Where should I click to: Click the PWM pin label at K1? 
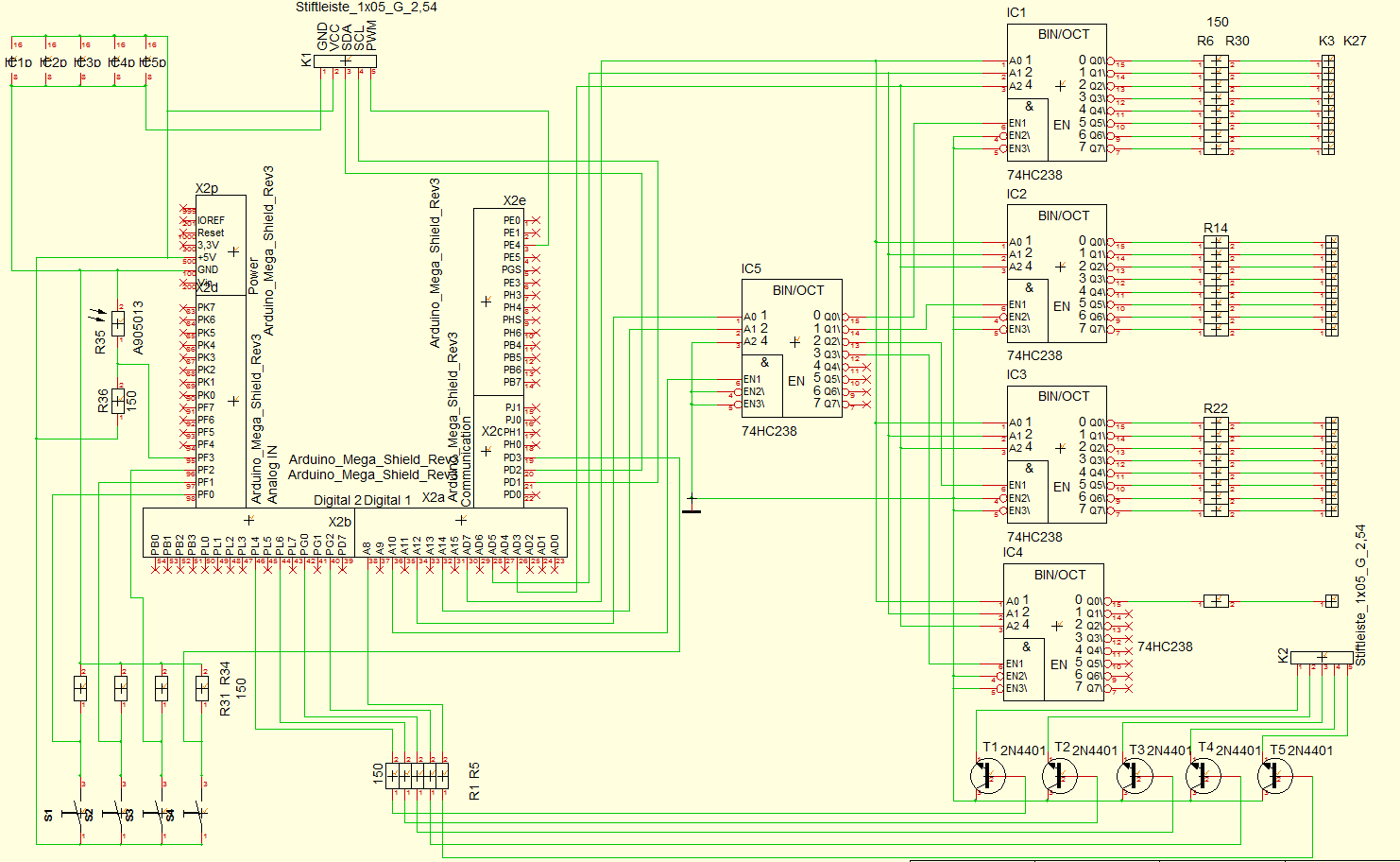pyautogui.click(x=371, y=36)
